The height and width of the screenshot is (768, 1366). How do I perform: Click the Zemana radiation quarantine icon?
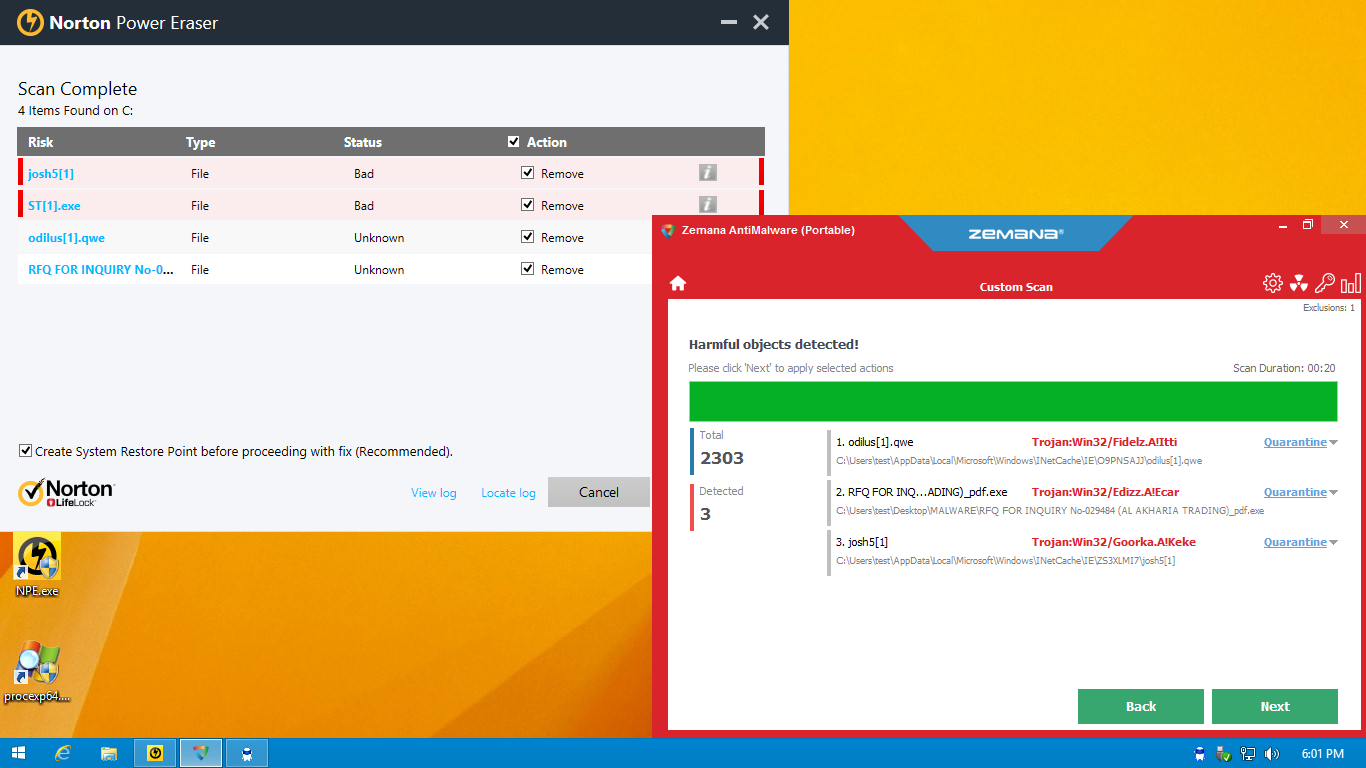click(x=1299, y=283)
